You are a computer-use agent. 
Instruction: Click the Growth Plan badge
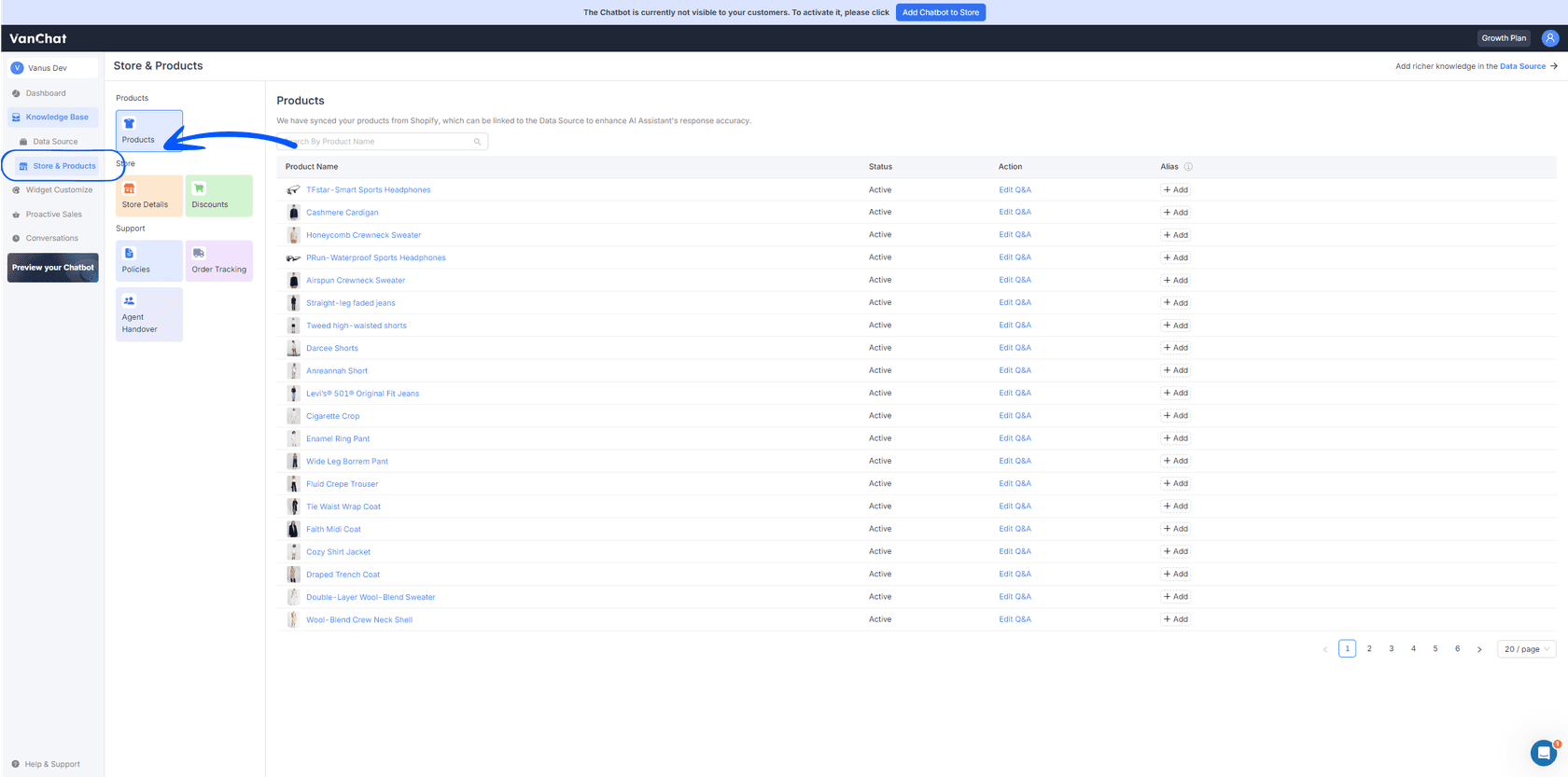coord(1504,38)
